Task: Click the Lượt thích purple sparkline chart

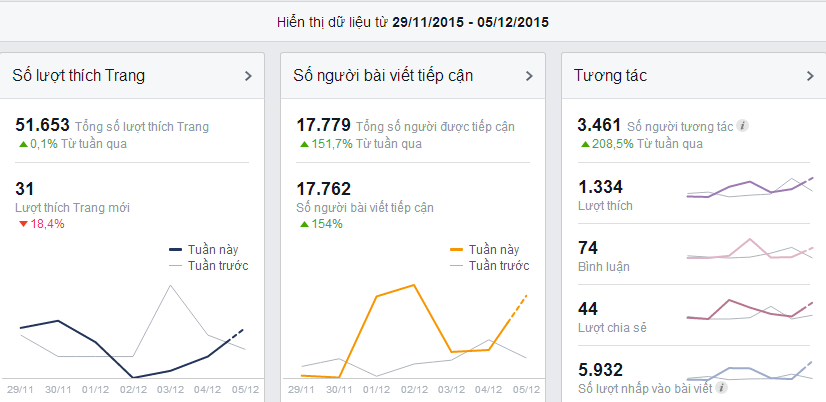Action: tap(750, 188)
